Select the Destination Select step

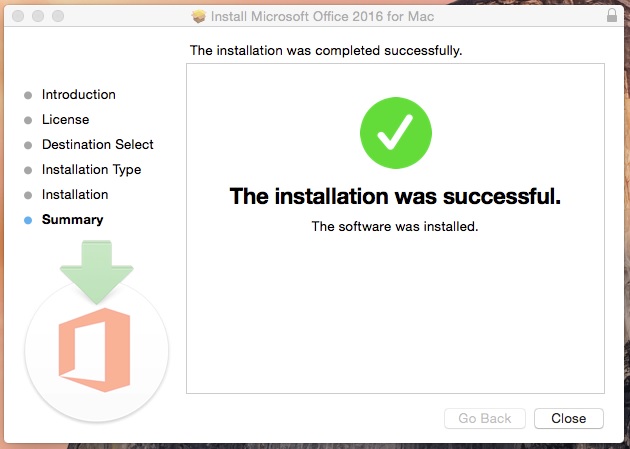click(98, 145)
